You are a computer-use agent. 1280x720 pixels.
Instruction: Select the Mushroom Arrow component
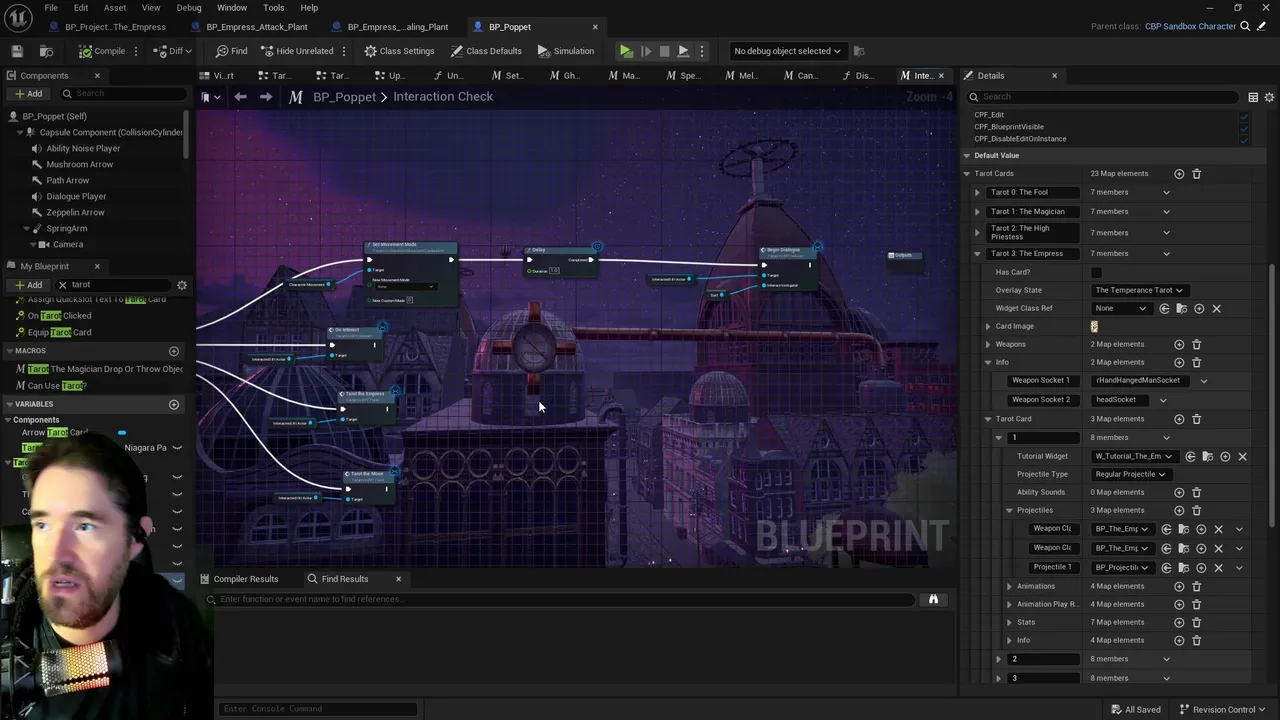(80, 164)
